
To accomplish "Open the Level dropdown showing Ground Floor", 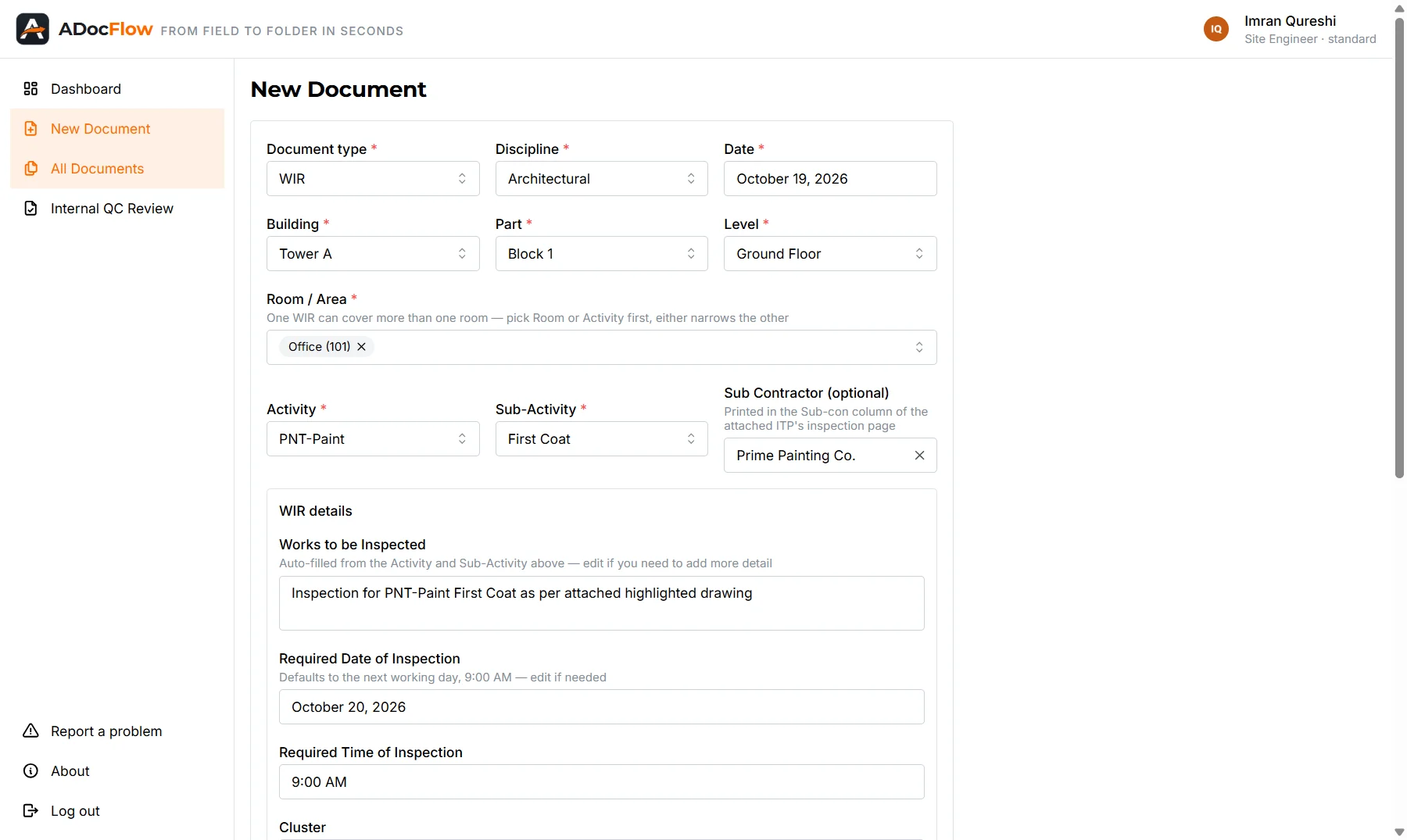I will [x=830, y=253].
